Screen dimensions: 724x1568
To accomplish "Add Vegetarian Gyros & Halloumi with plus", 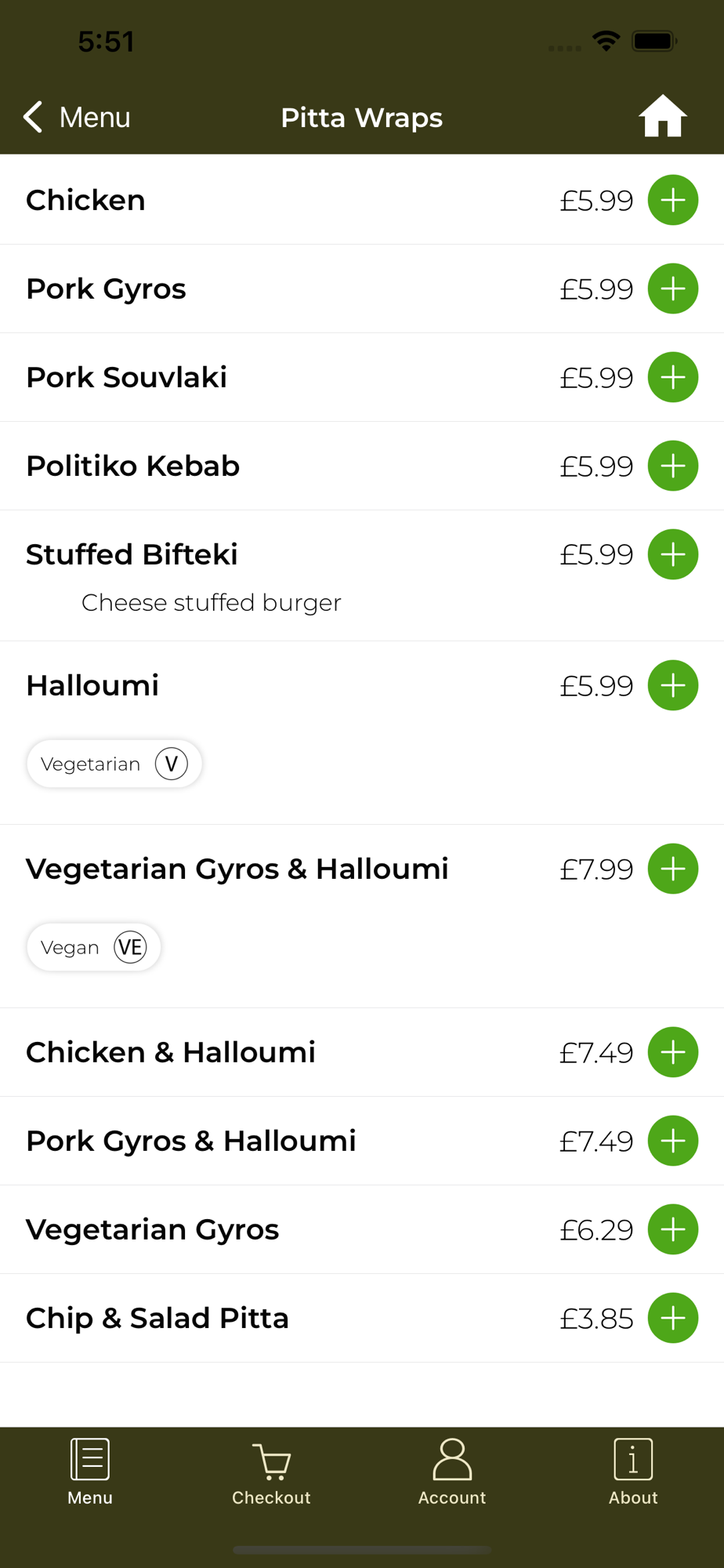I will pos(672,869).
